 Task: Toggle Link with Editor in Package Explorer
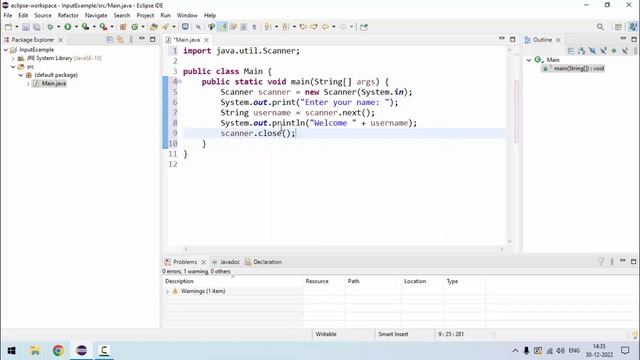tap(120, 40)
